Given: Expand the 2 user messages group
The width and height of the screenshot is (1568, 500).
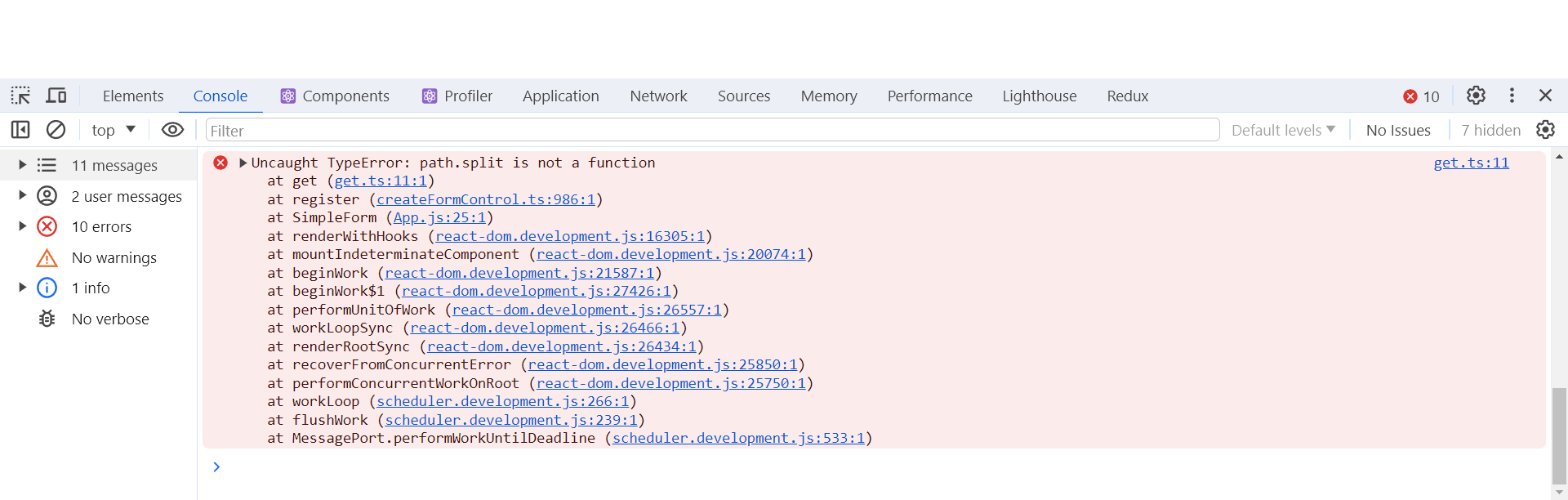Looking at the screenshot, I should (x=23, y=196).
